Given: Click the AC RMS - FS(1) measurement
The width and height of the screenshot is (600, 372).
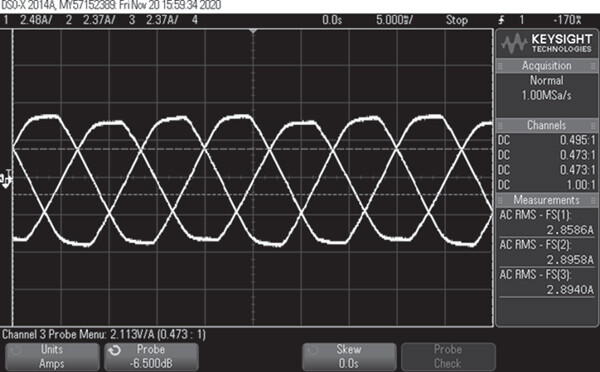Looking at the screenshot, I should [x=546, y=222].
